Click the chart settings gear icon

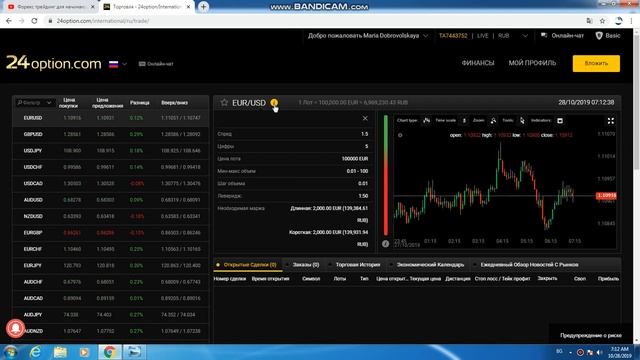[400, 135]
